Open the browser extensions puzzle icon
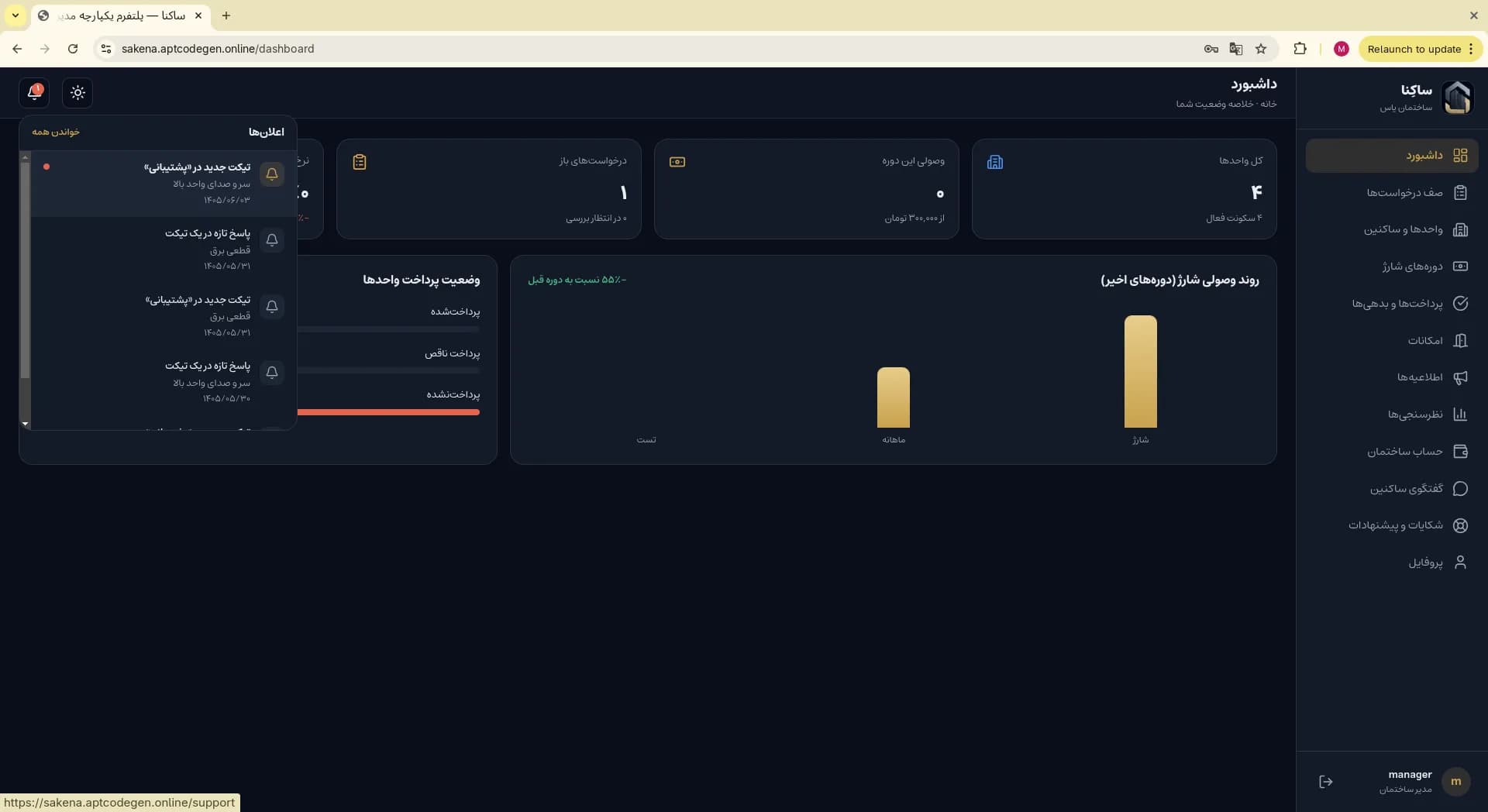The width and height of the screenshot is (1488, 812). (x=1300, y=49)
